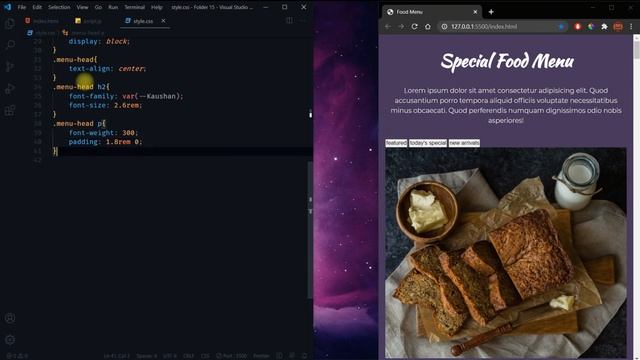Click the new arrivals button
This screenshot has height=360, width=640.
(x=464, y=143)
